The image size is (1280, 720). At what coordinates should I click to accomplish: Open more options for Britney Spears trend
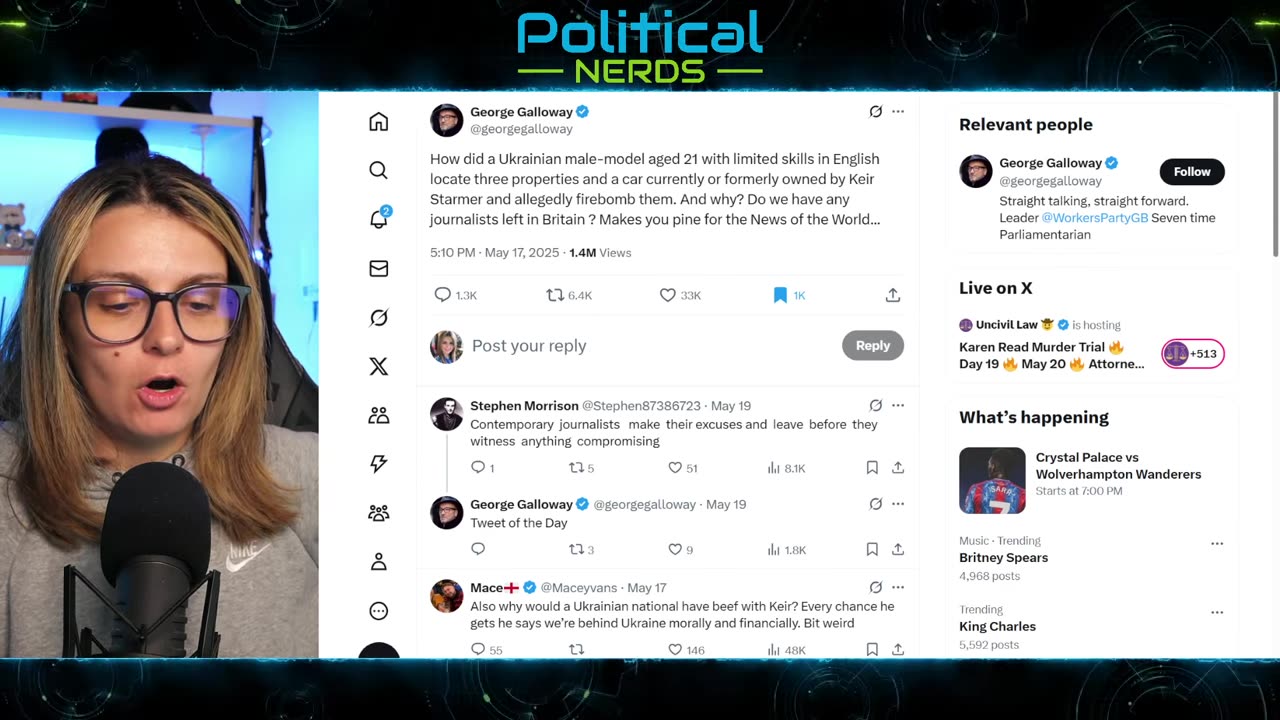pos(1217,544)
